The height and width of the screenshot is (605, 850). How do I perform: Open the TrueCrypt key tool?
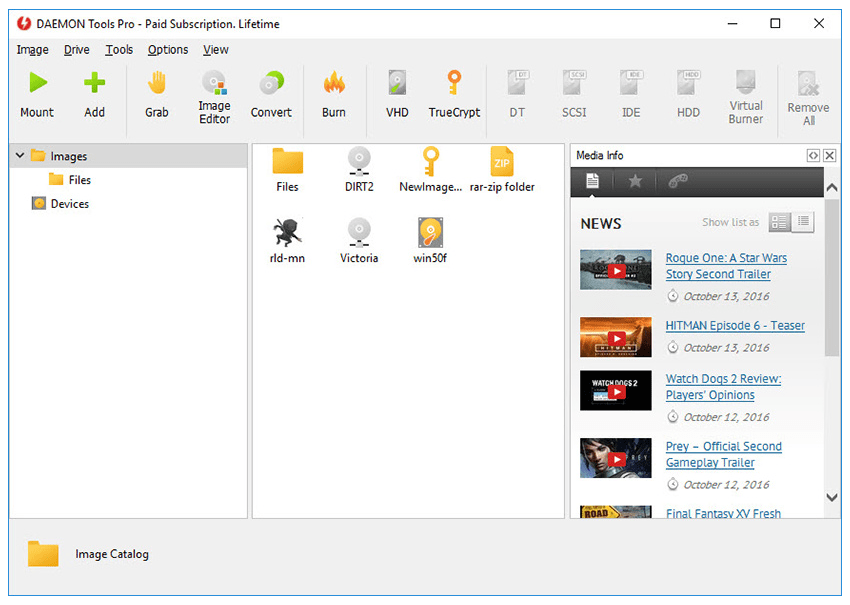454,84
